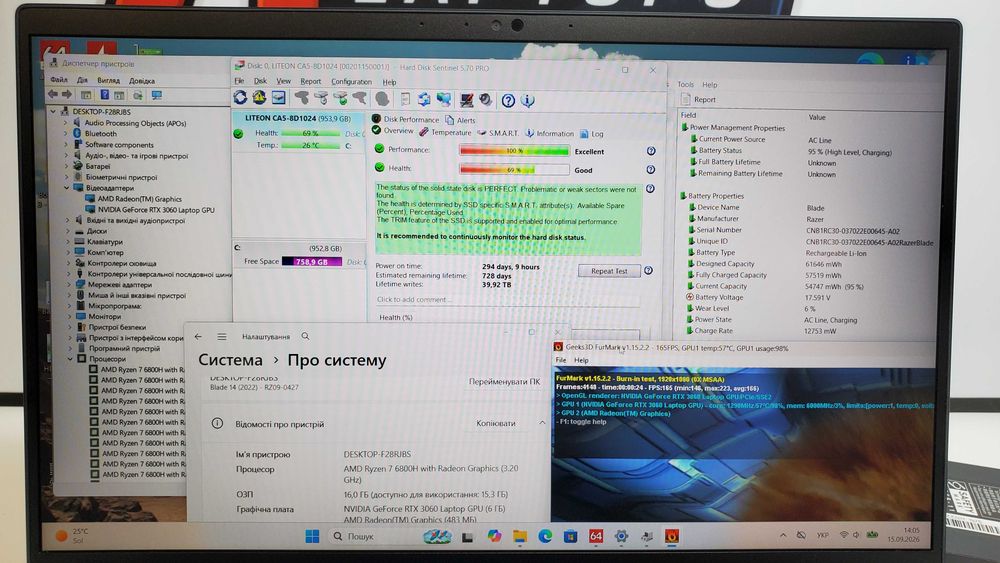Viewport: 1000px width, 563px height.
Task: Click the Health 69 % bar in Overview
Action: pyautogui.click(x=514, y=169)
